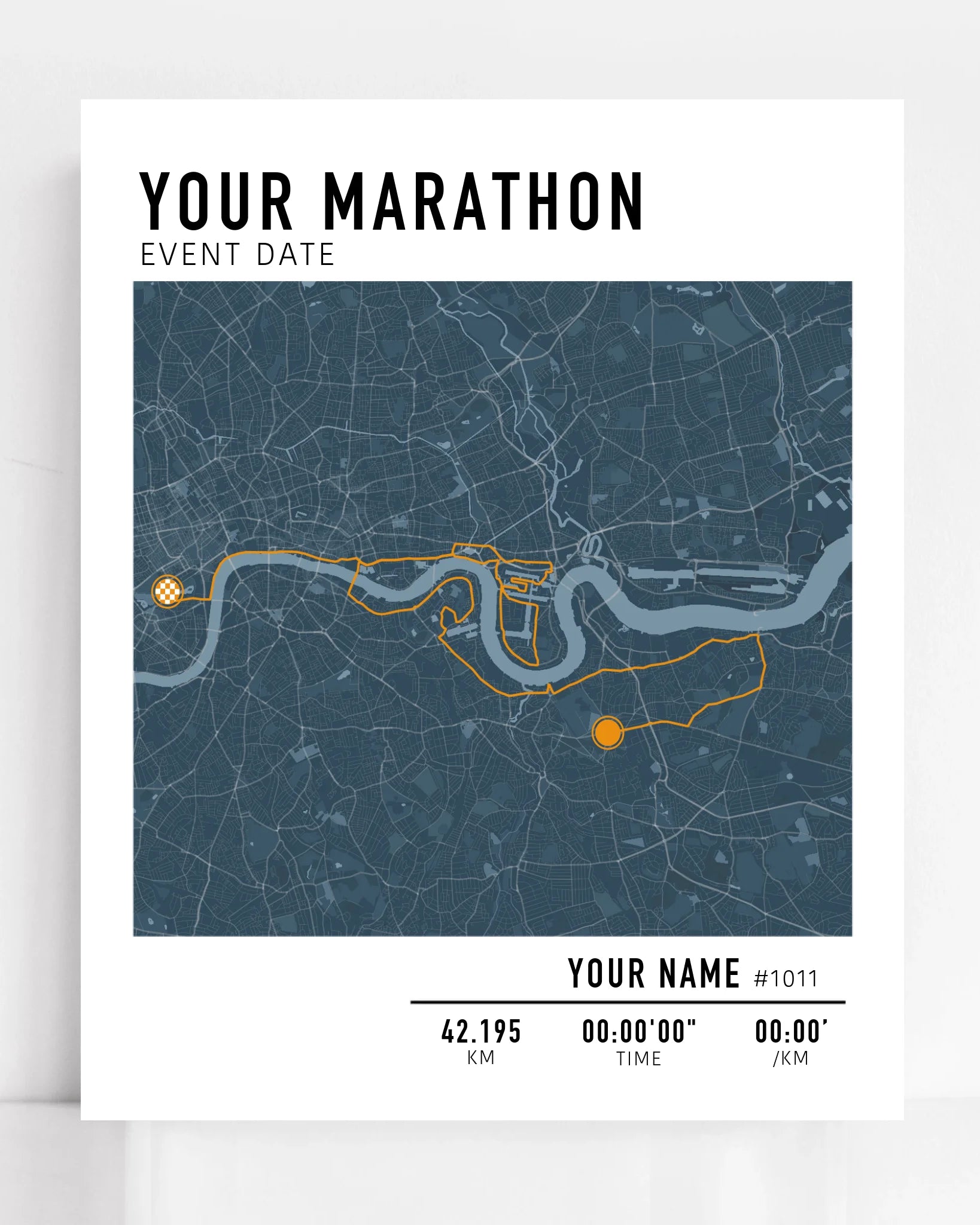This screenshot has height=1225, width=980.
Task: Select the 00:00'00" finish time value
Action: tap(639, 1032)
